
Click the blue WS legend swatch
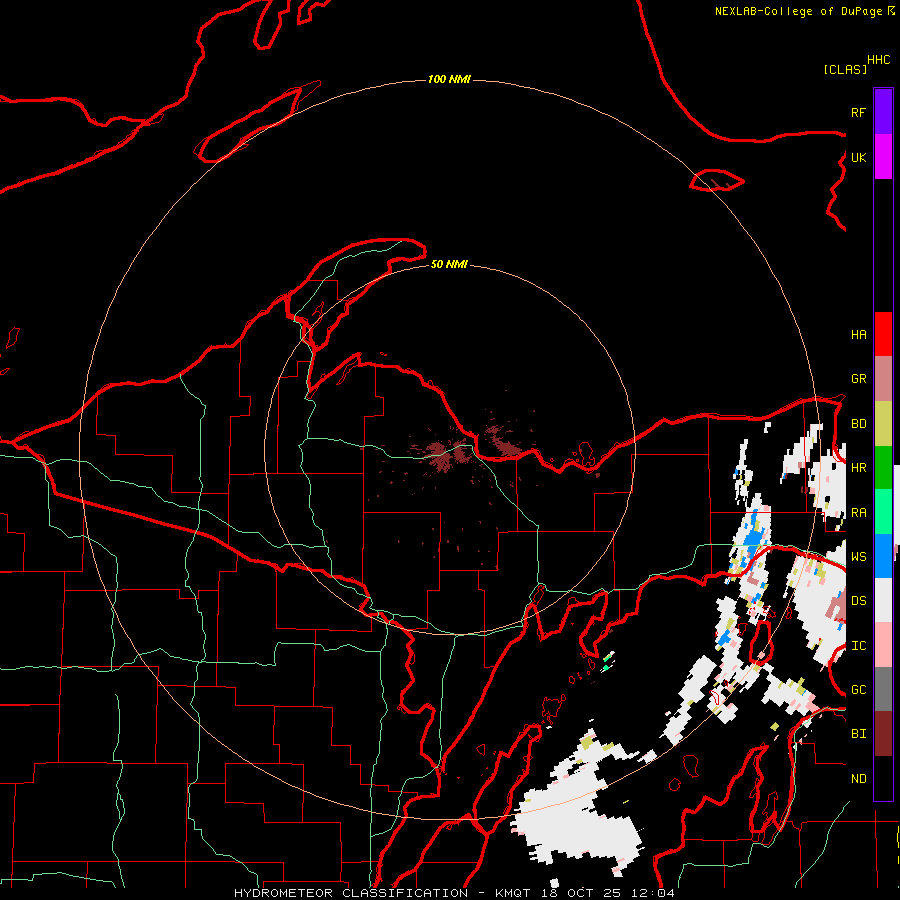(883, 556)
